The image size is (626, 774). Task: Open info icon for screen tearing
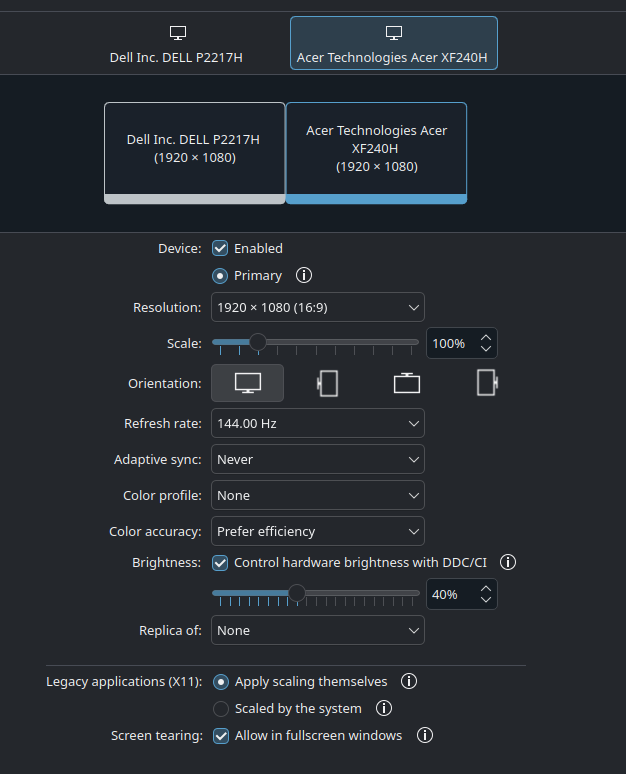425,735
